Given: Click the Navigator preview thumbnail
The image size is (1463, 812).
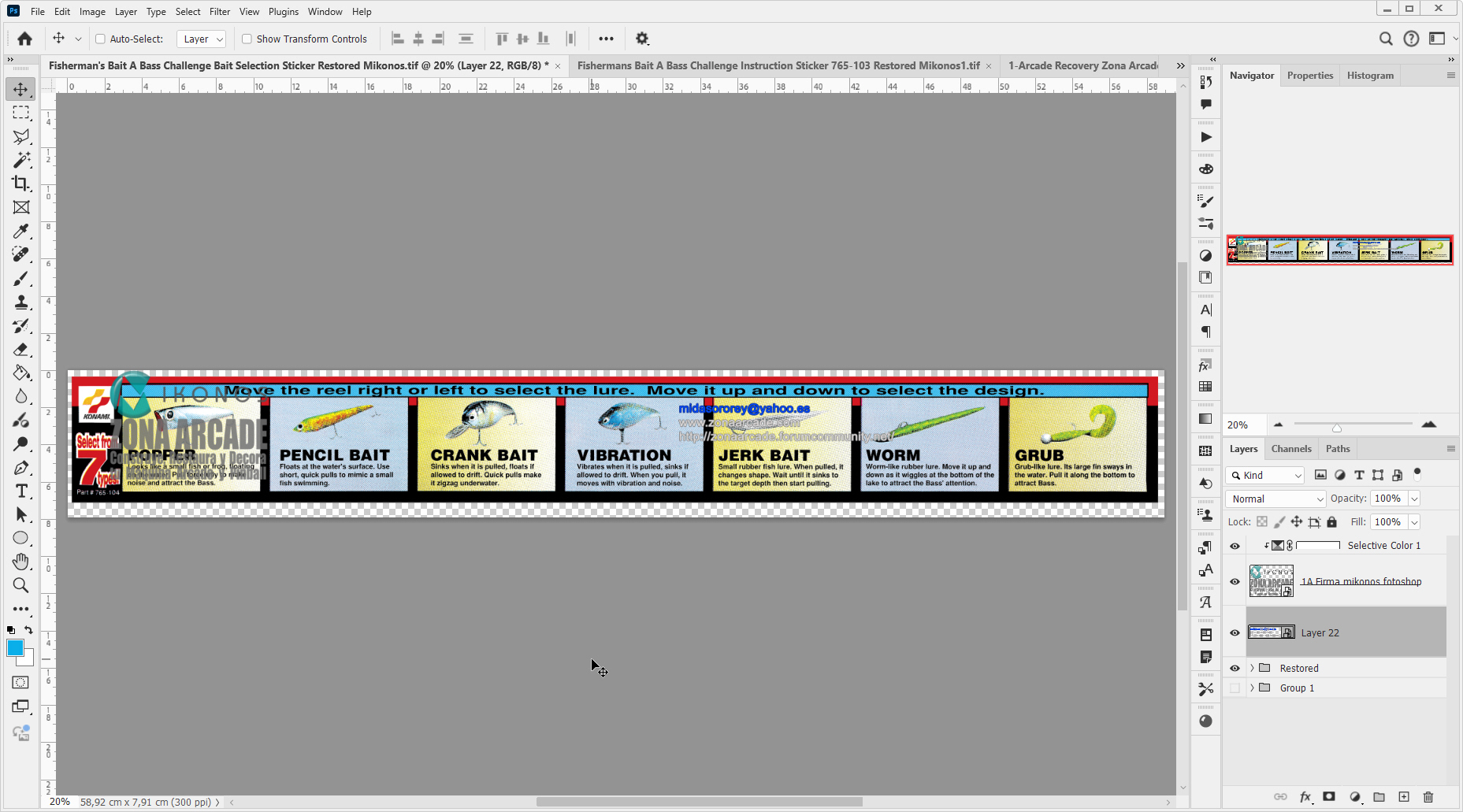Looking at the screenshot, I should (x=1339, y=250).
